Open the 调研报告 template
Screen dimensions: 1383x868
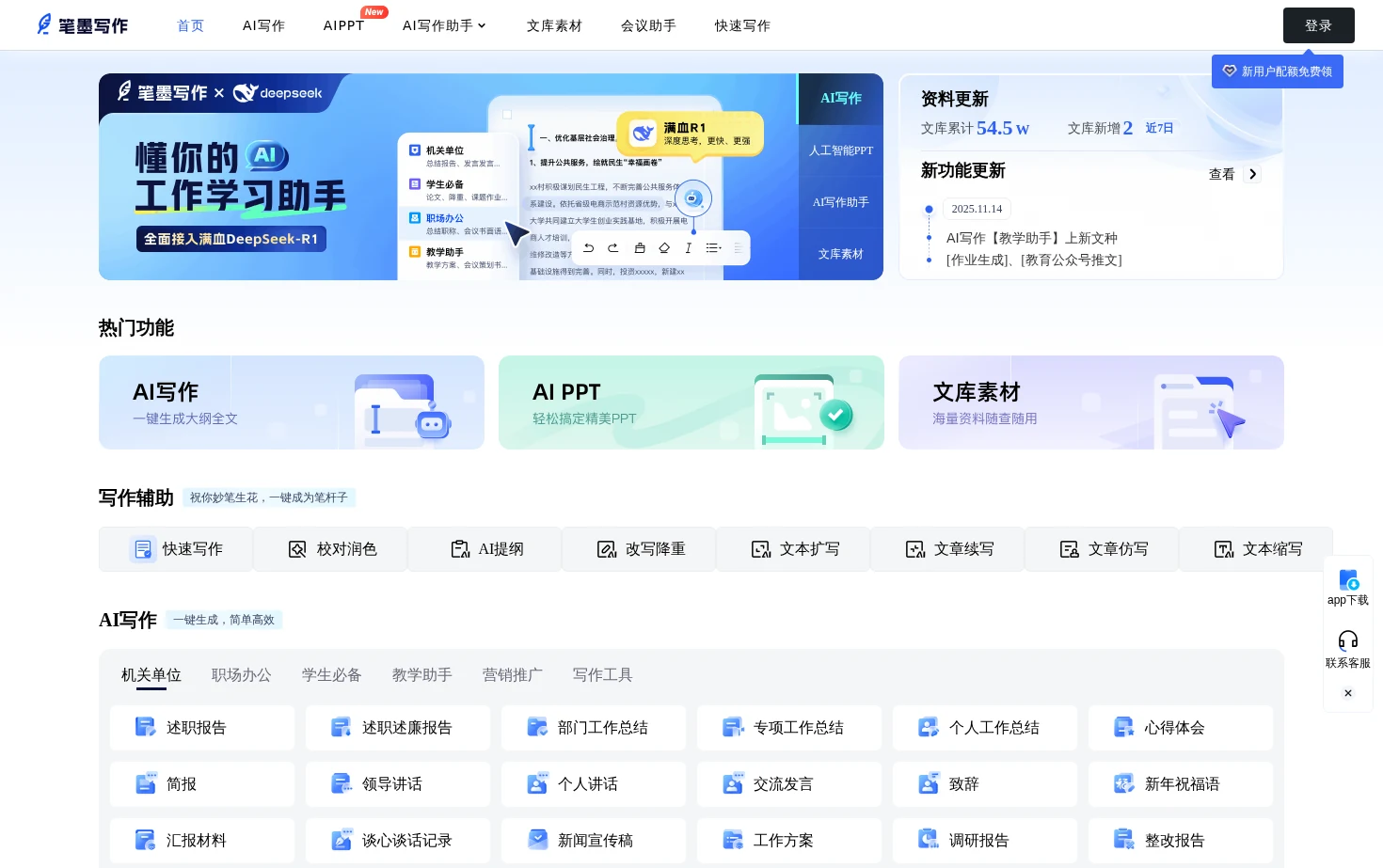[985, 840]
